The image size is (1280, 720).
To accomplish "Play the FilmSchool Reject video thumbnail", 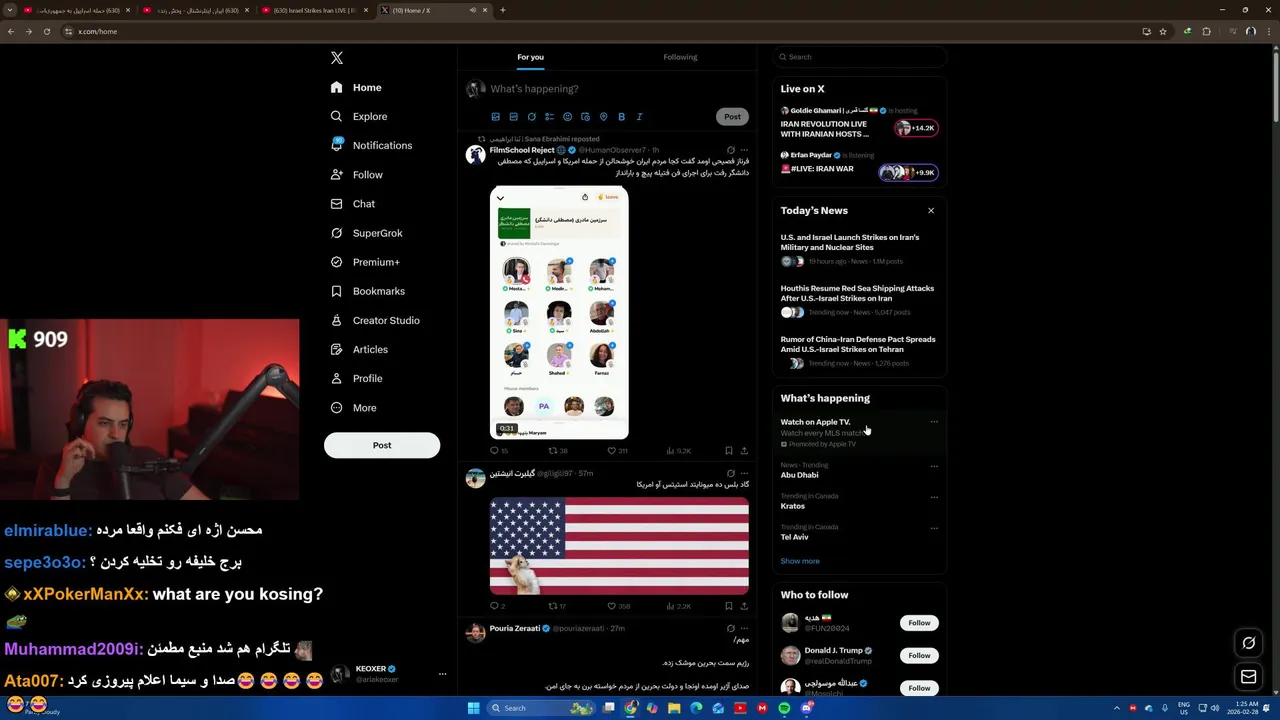I will coord(559,312).
